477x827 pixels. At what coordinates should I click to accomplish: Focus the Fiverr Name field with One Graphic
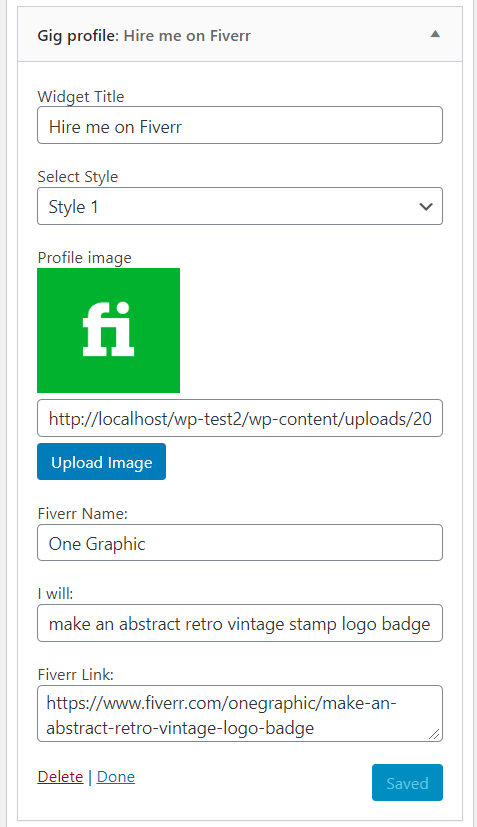click(x=240, y=543)
